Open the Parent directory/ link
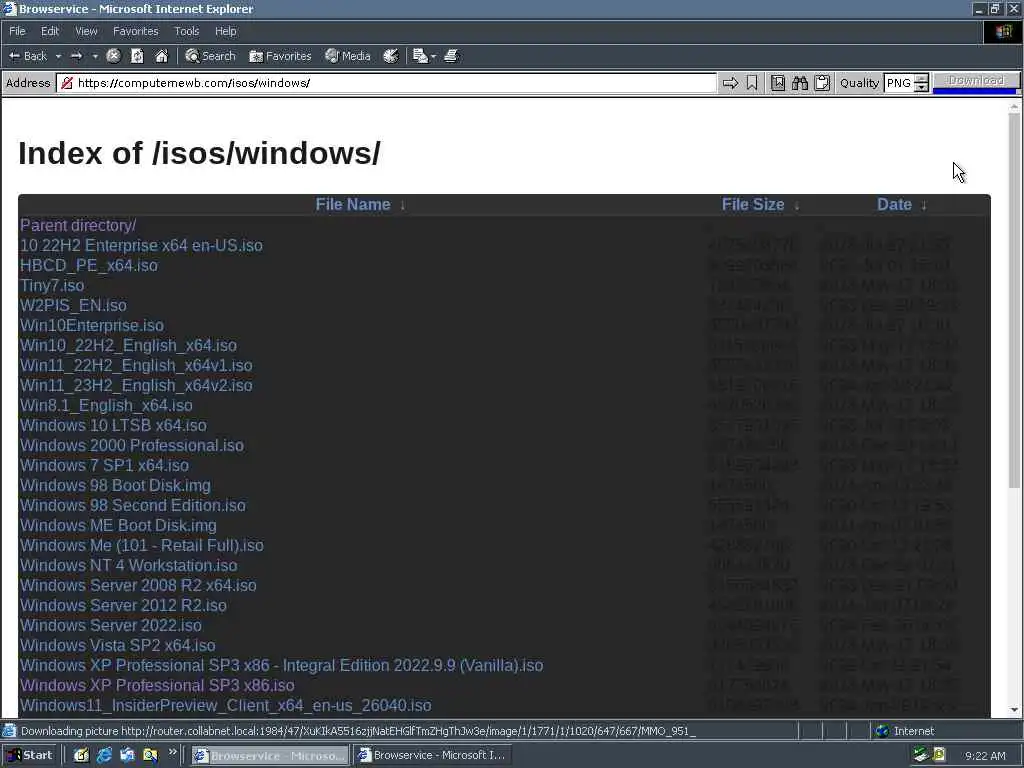The image size is (1024, 768). click(78, 225)
